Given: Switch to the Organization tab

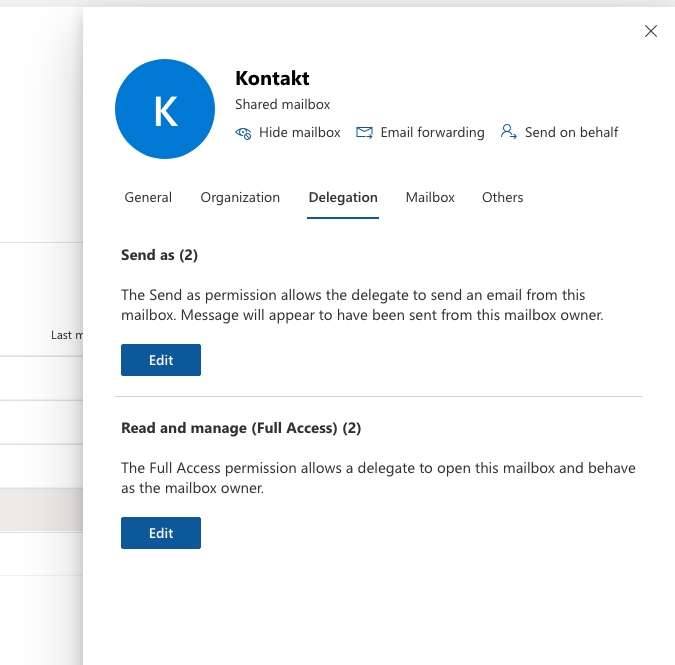Looking at the screenshot, I should tap(240, 198).
